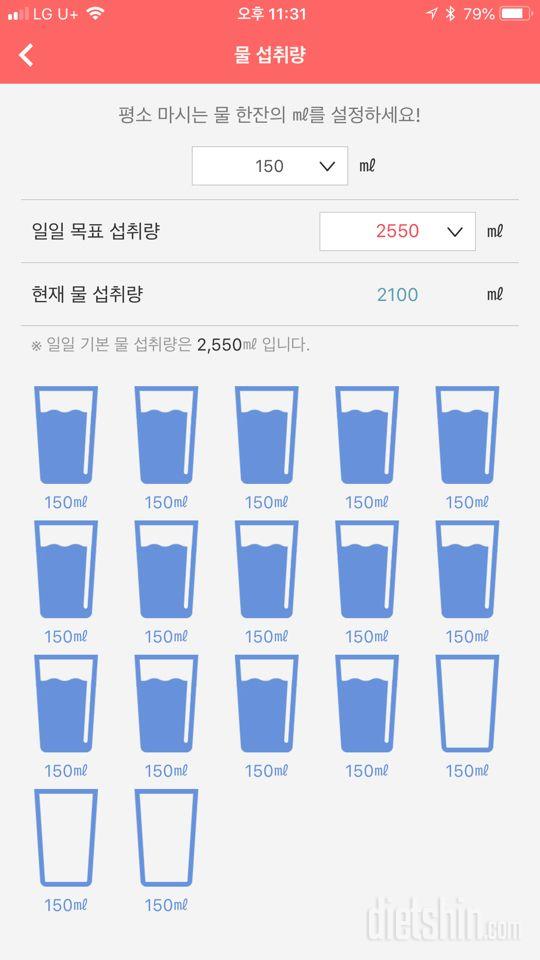Tap the 물 섭취량 header title
This screenshot has height=960, width=540.
click(270, 55)
